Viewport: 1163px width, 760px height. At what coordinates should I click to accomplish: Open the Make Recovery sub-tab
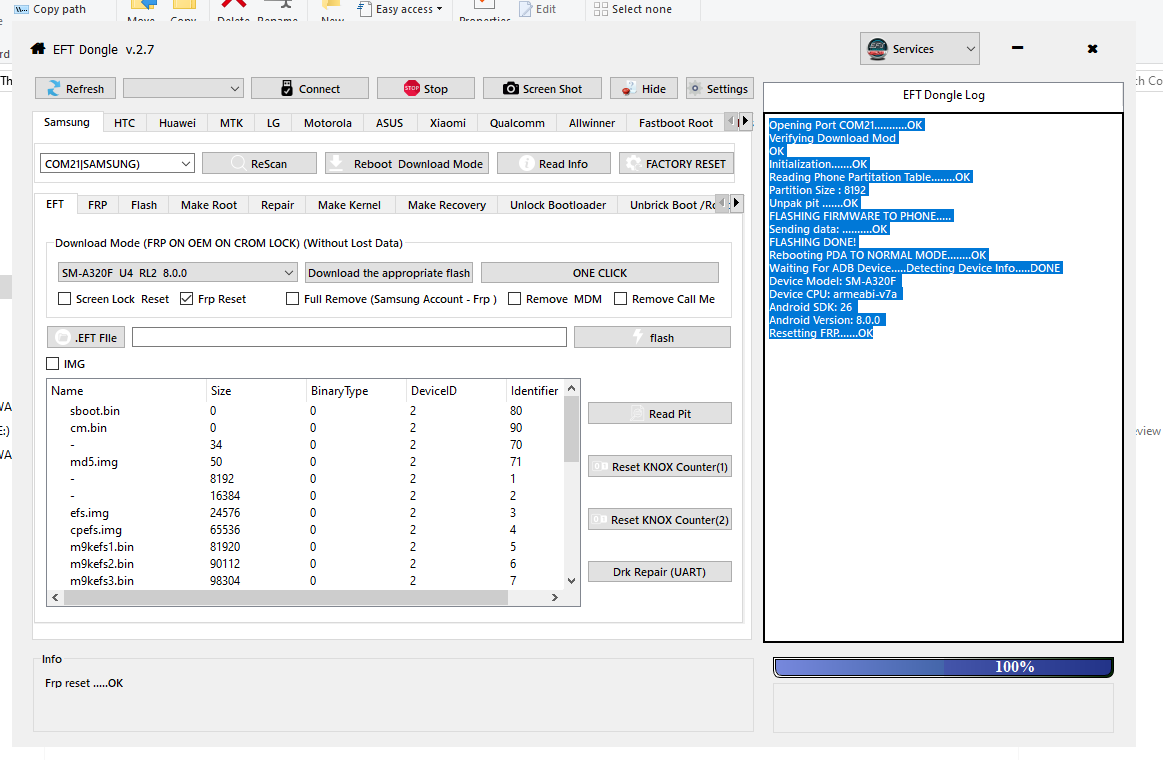[x=447, y=205]
